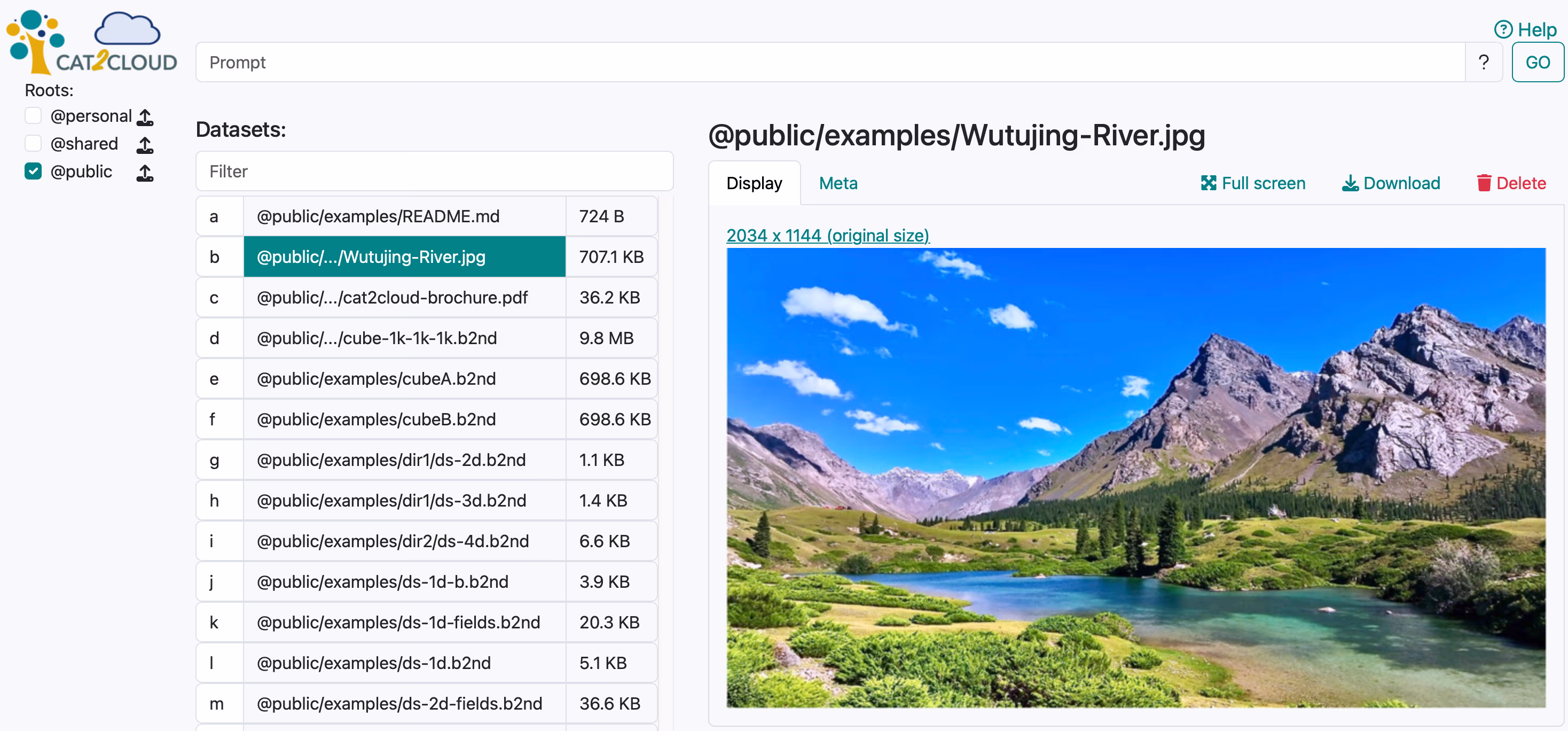Click the upload icon beside @shared

tap(145, 145)
